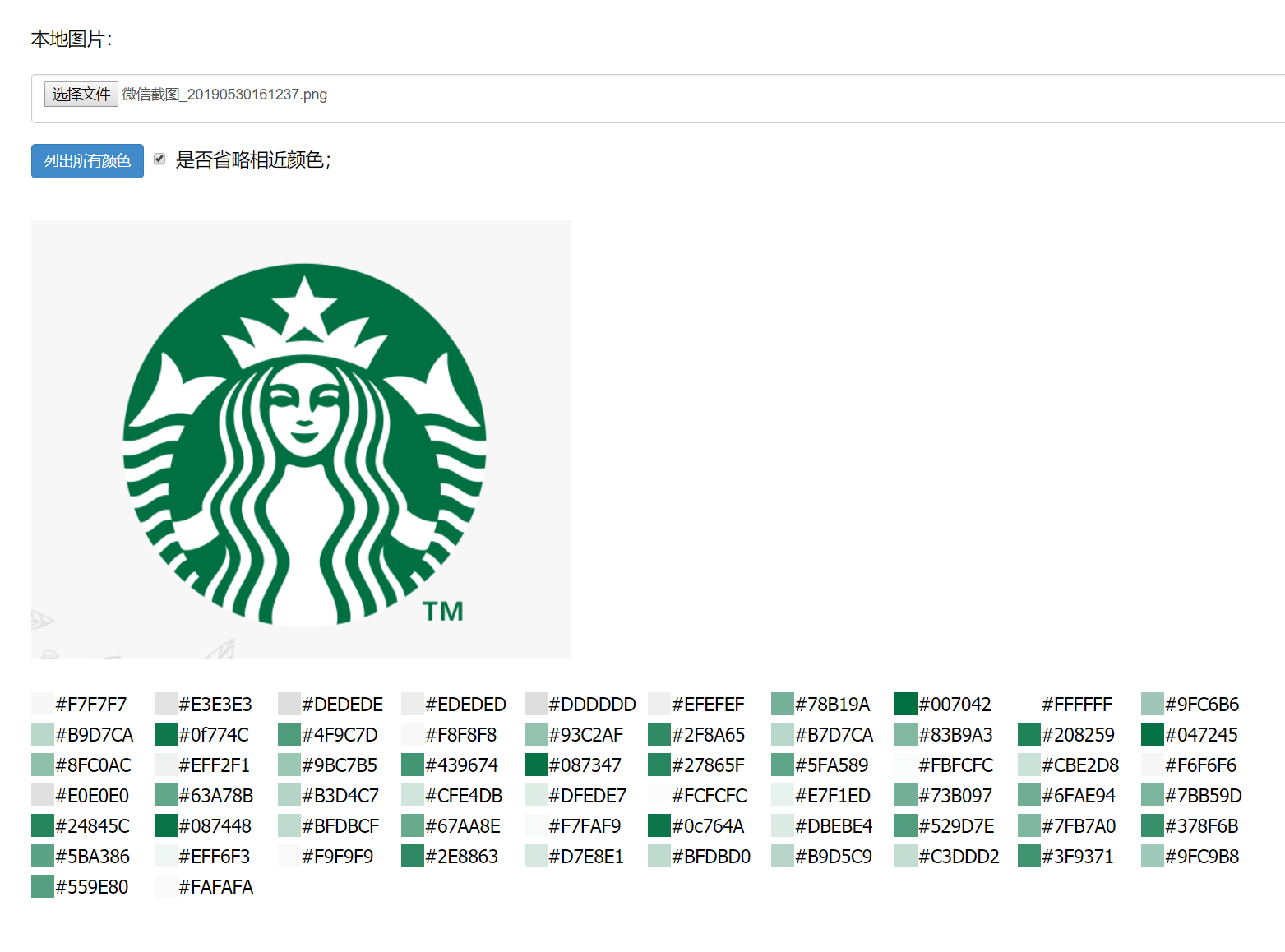Viewport: 1285px width, 952px height.
Task: Click the #E7F1ED color code label
Action: click(833, 796)
